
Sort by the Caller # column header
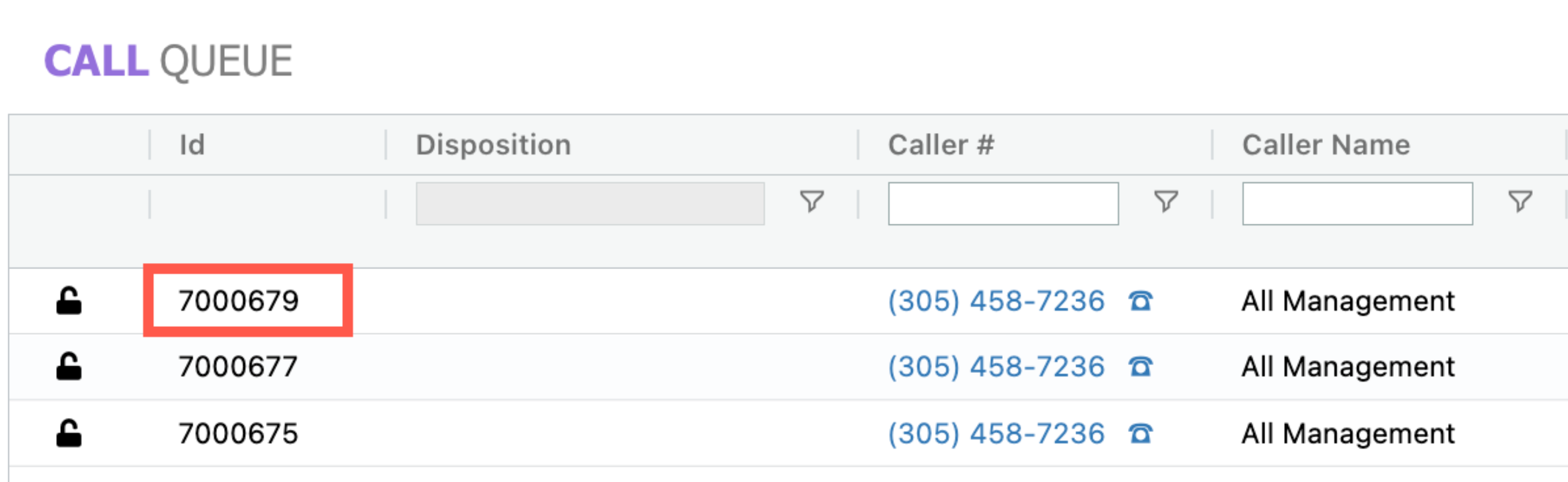(x=941, y=145)
